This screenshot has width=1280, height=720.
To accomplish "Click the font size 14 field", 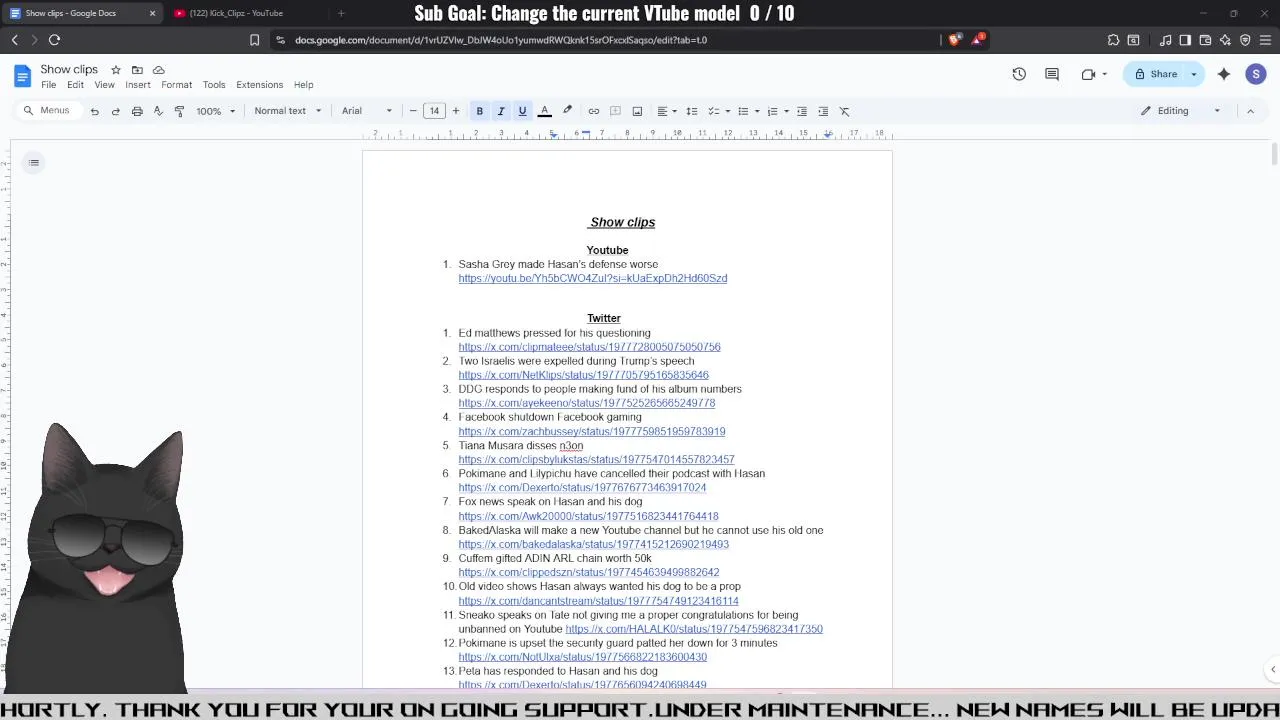I will 434,111.
